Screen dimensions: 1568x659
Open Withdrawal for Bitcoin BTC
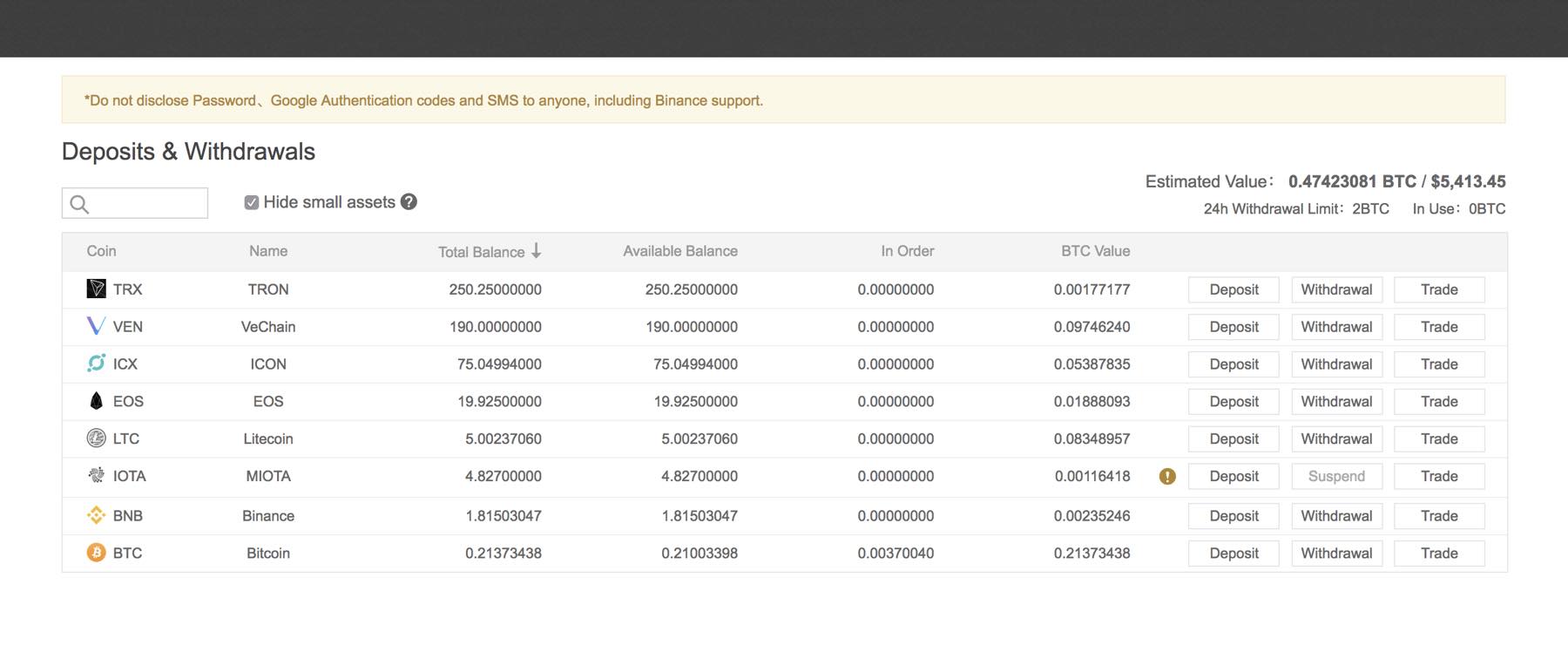(x=1336, y=554)
